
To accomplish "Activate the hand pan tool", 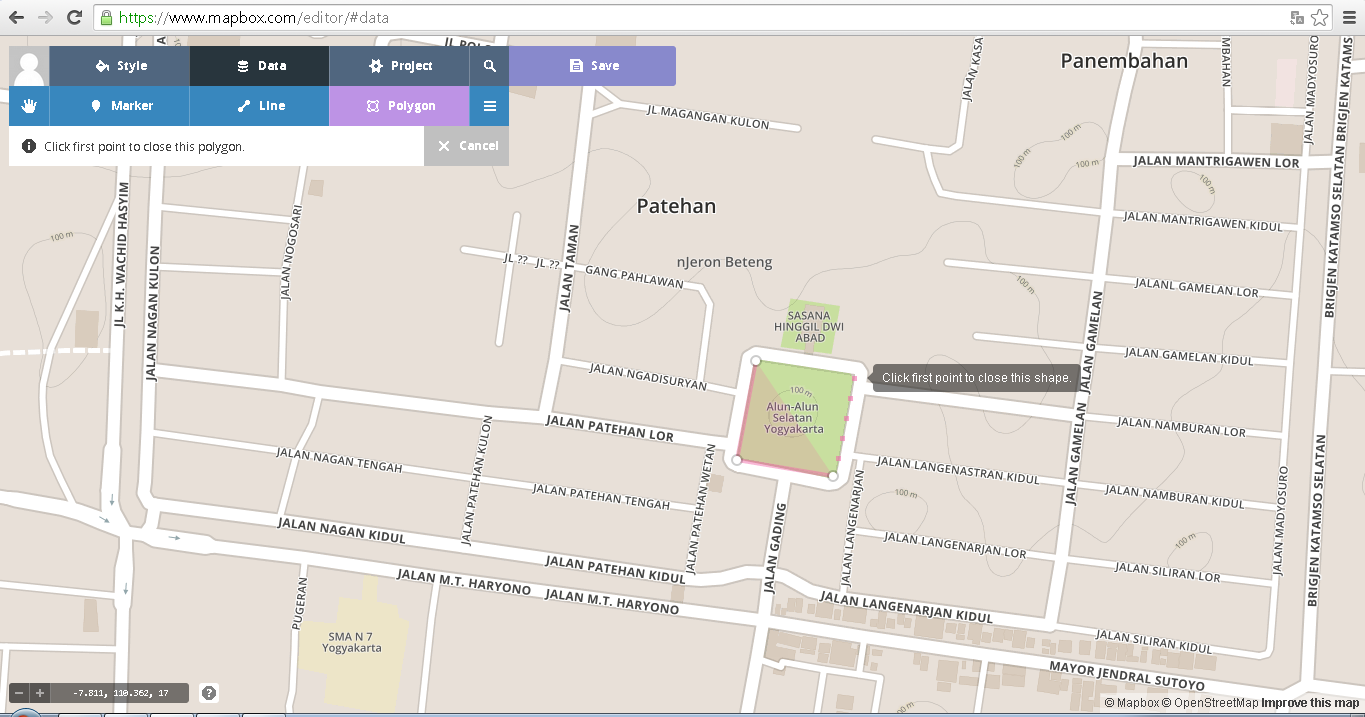I will [28, 105].
